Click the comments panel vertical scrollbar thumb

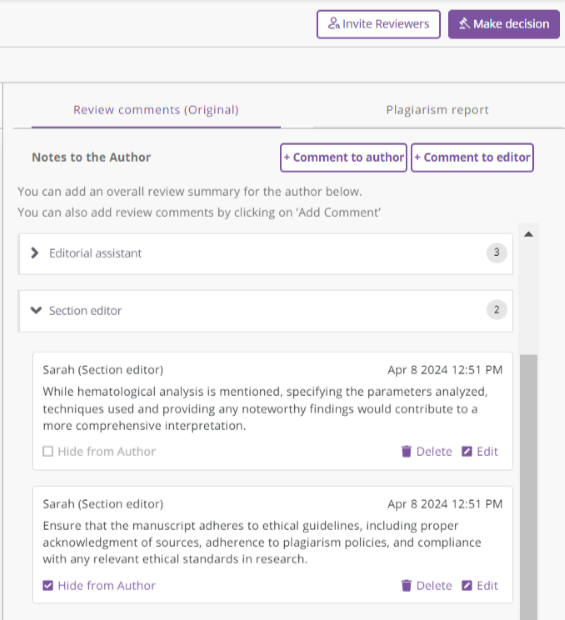point(529,486)
